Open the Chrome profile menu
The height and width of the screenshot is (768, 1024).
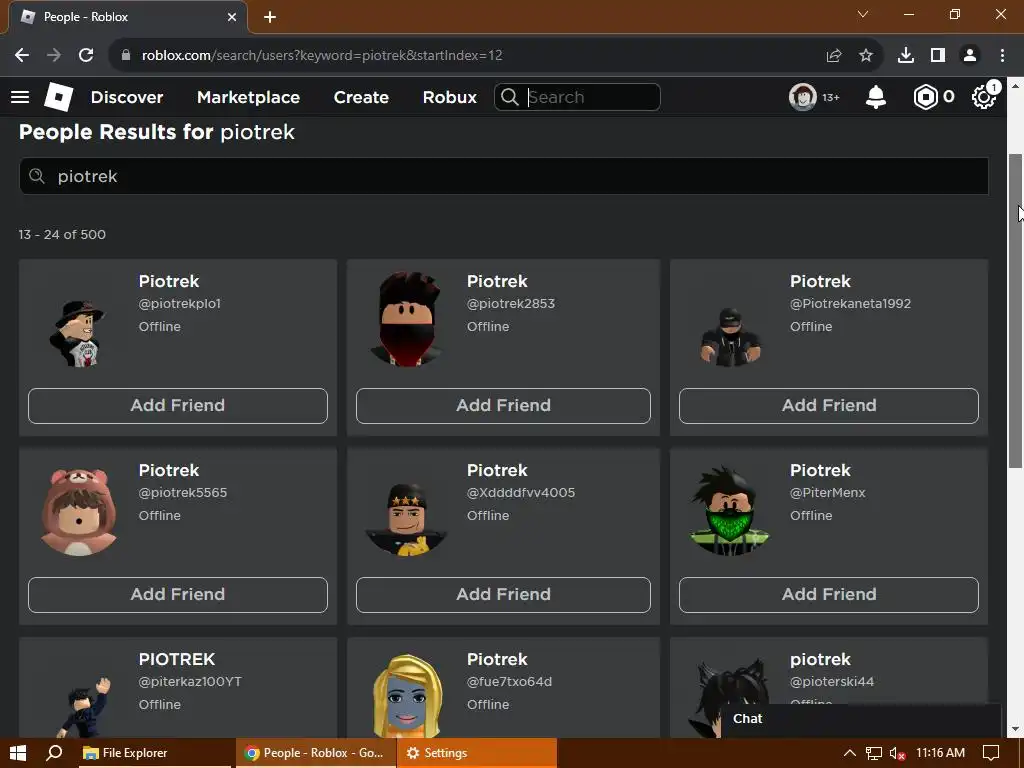(x=970, y=56)
